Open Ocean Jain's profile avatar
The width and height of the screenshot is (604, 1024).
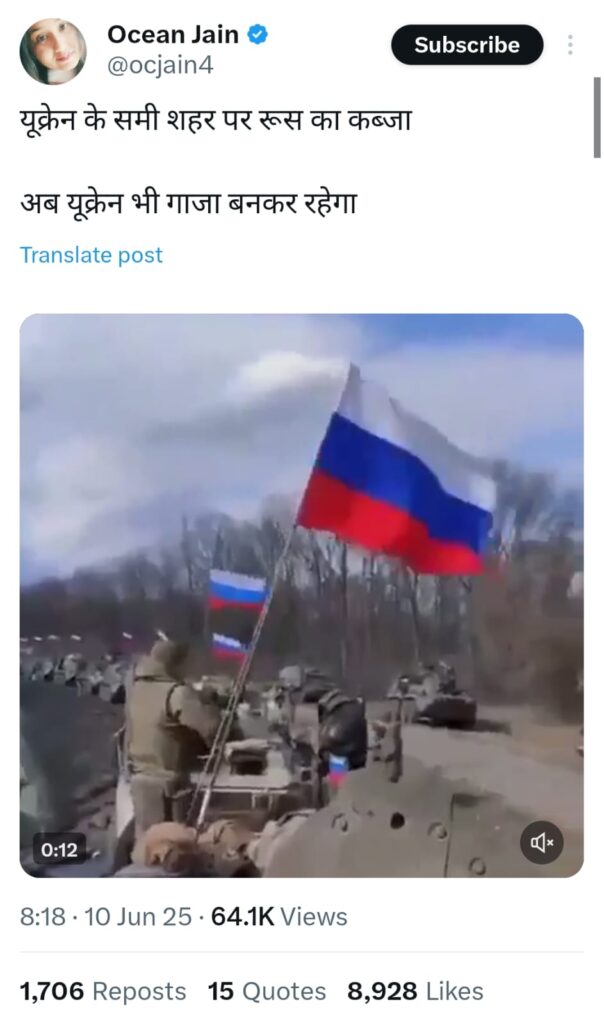52,52
